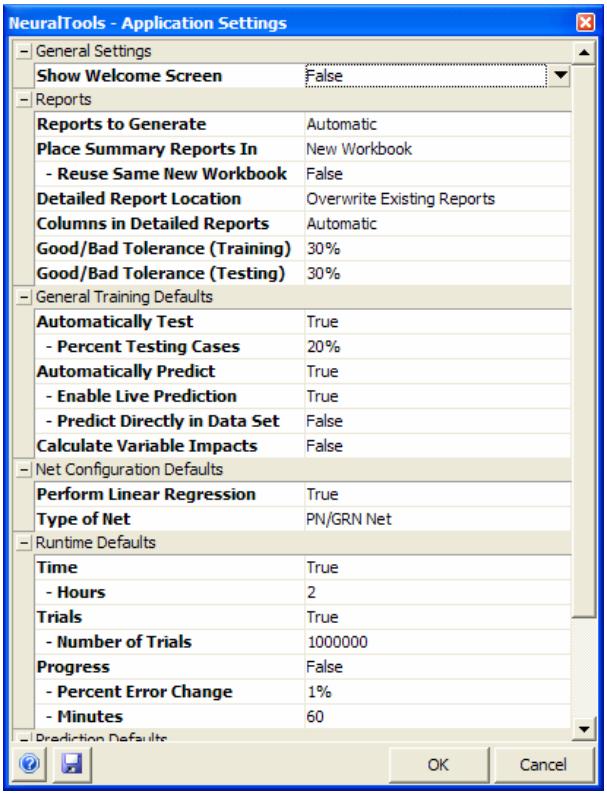Screen dimensions: 607x793
Task: Select the Automatically Predict value True
Action: tap(438, 371)
